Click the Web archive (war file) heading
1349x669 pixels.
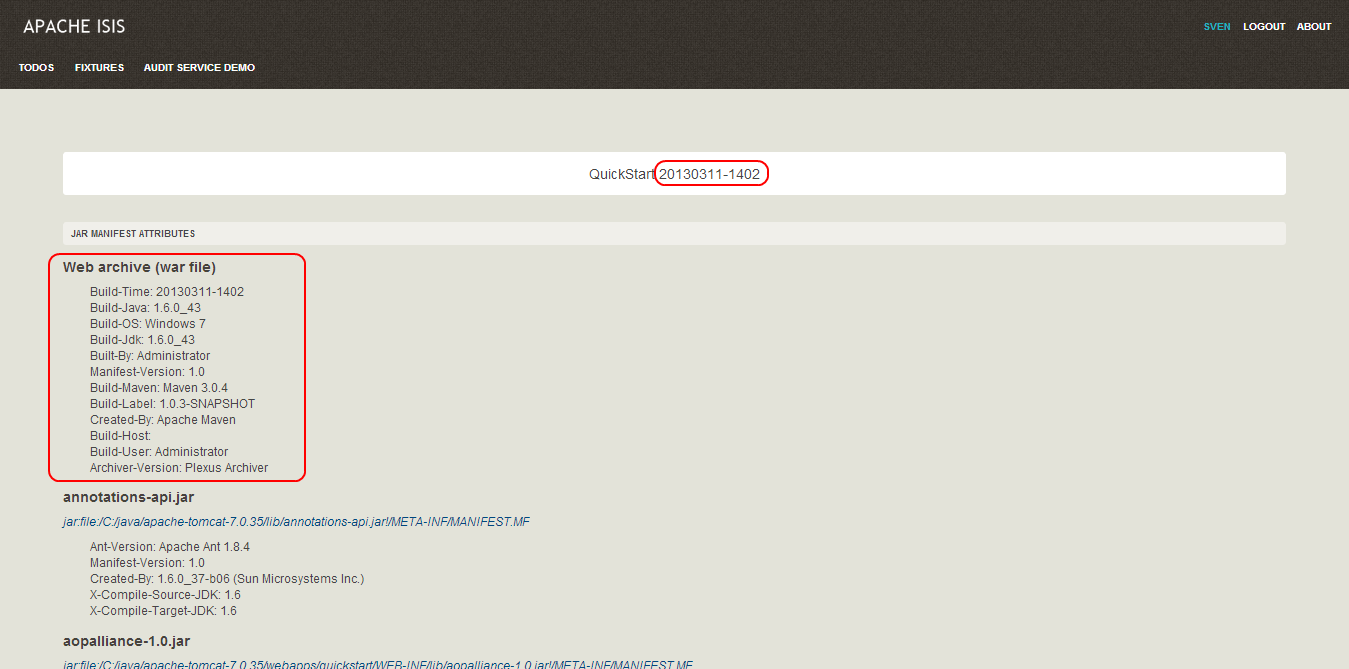click(x=139, y=267)
